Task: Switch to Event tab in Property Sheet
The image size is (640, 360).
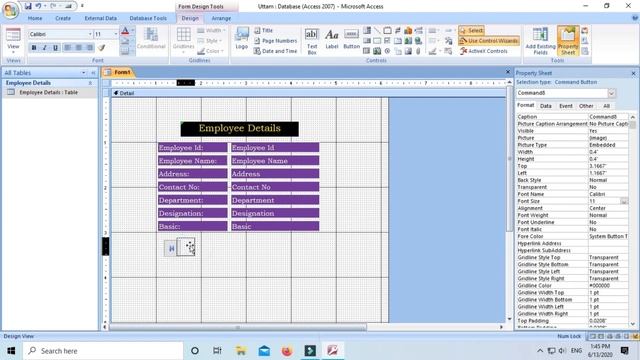Action: (566, 106)
